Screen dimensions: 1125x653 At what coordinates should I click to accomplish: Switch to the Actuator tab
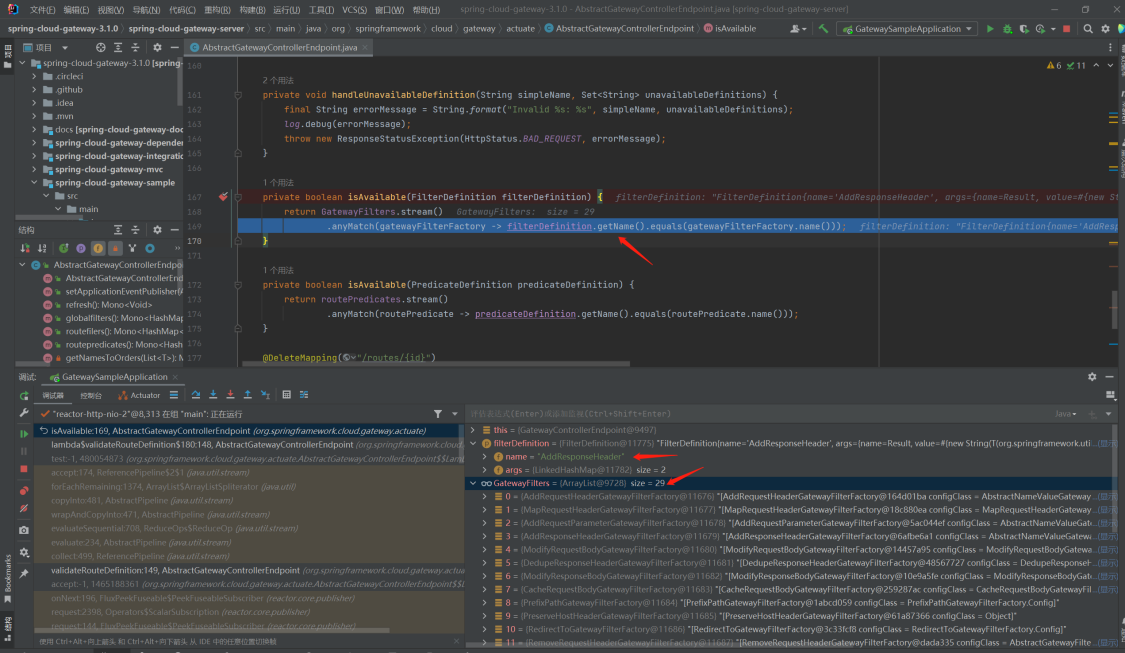pyautogui.click(x=139, y=395)
